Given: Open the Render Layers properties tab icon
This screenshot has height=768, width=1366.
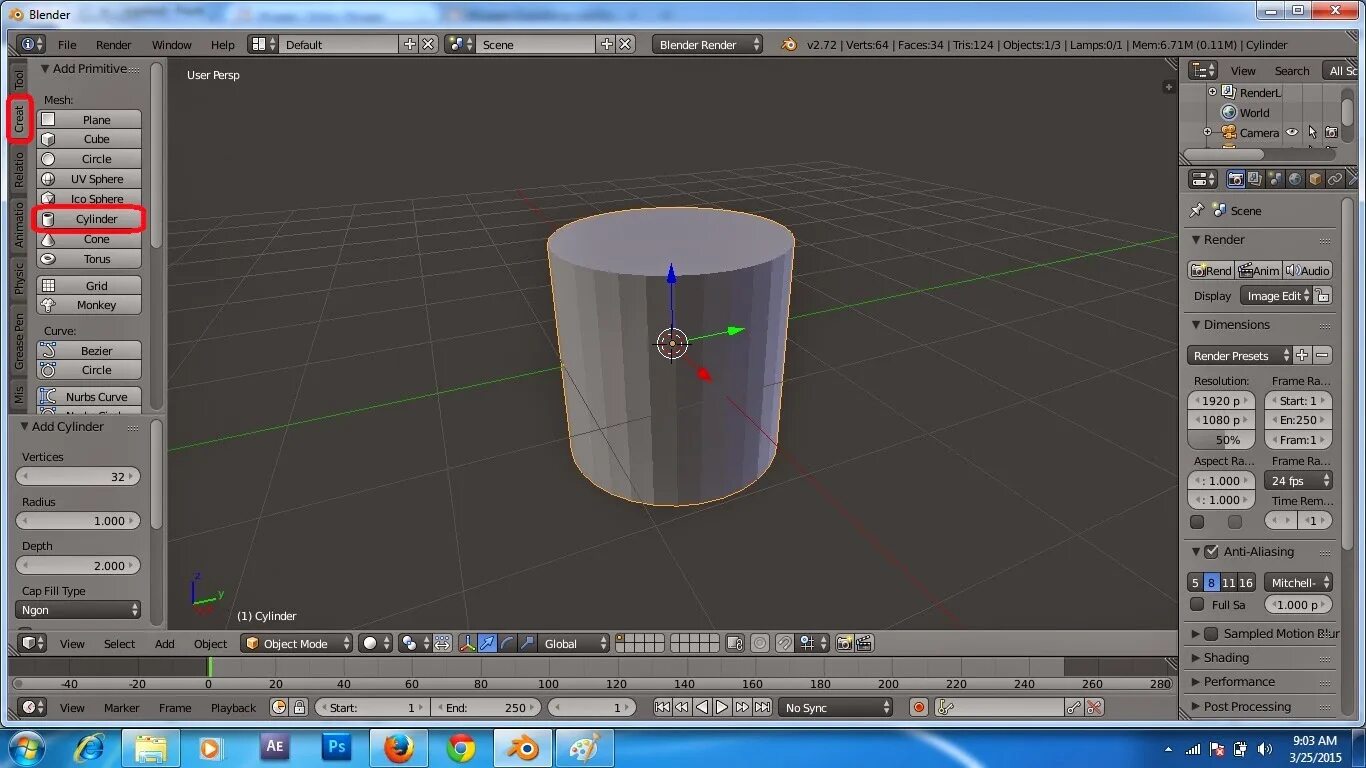Looking at the screenshot, I should tap(1255, 179).
